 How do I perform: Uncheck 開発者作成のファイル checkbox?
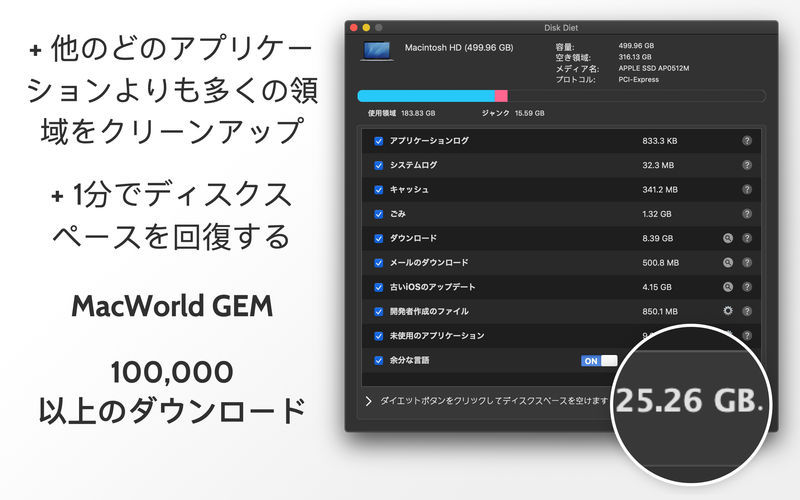(379, 312)
